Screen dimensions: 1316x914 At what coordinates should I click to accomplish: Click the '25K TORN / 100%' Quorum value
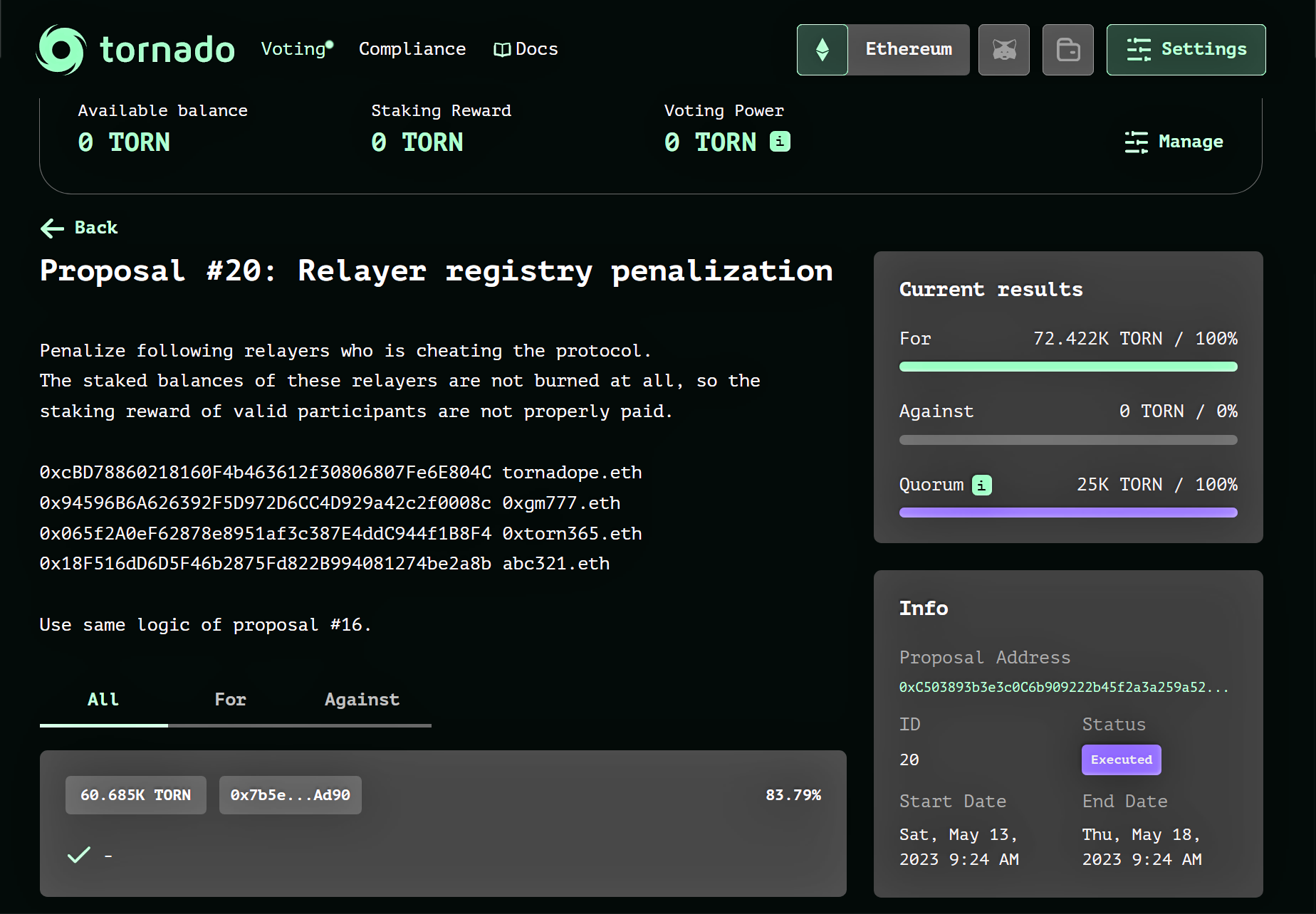[x=1157, y=485]
